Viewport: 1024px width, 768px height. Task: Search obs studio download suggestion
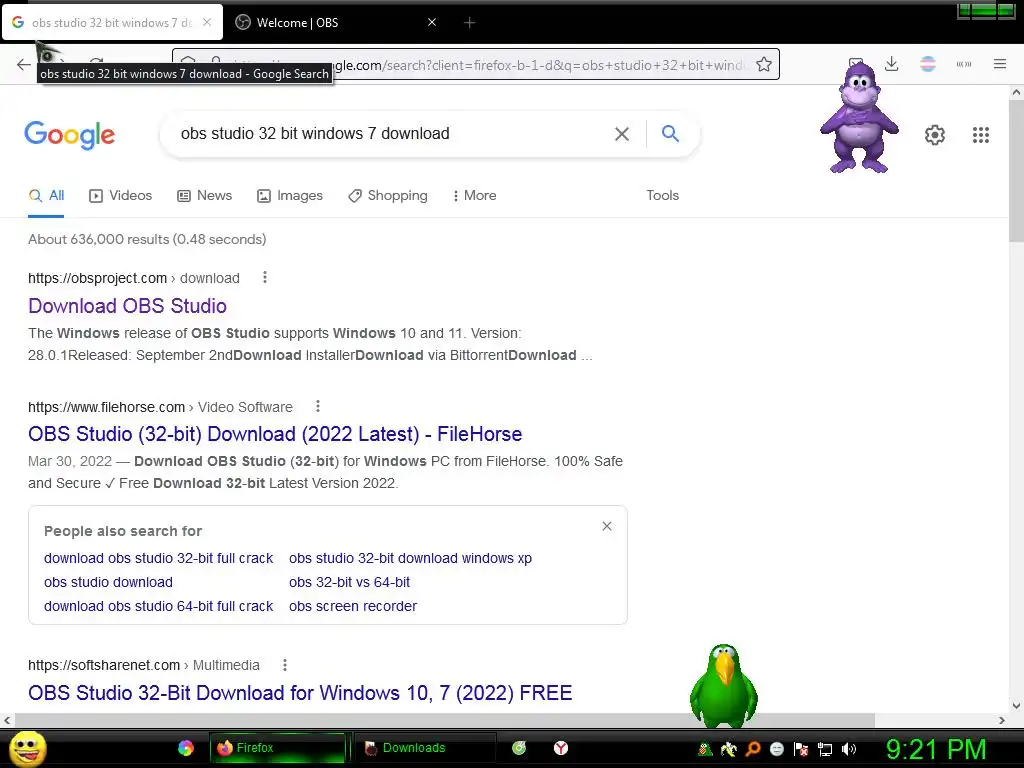coord(108,582)
